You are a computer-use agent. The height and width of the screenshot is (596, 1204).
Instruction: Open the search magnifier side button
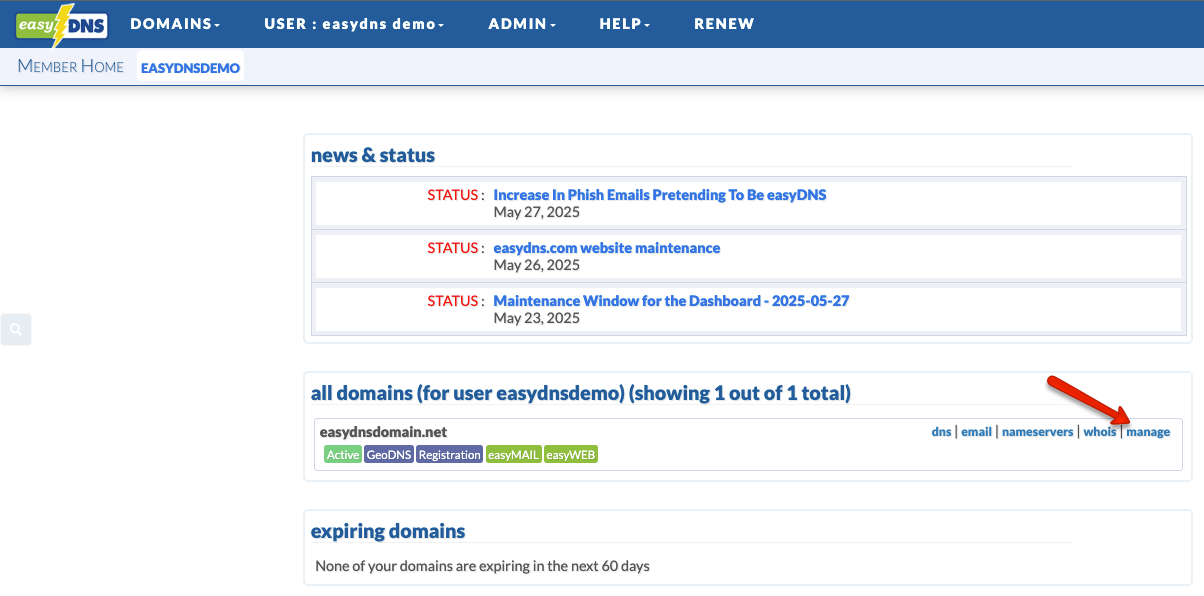click(x=16, y=329)
